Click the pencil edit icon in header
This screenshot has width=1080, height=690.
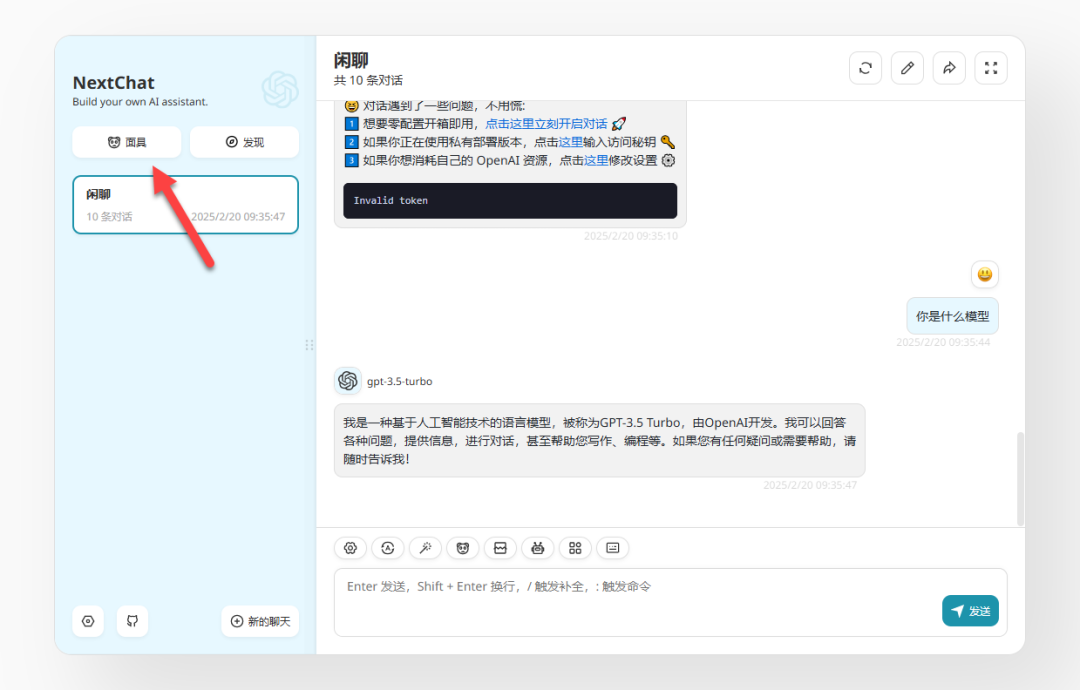point(907,68)
